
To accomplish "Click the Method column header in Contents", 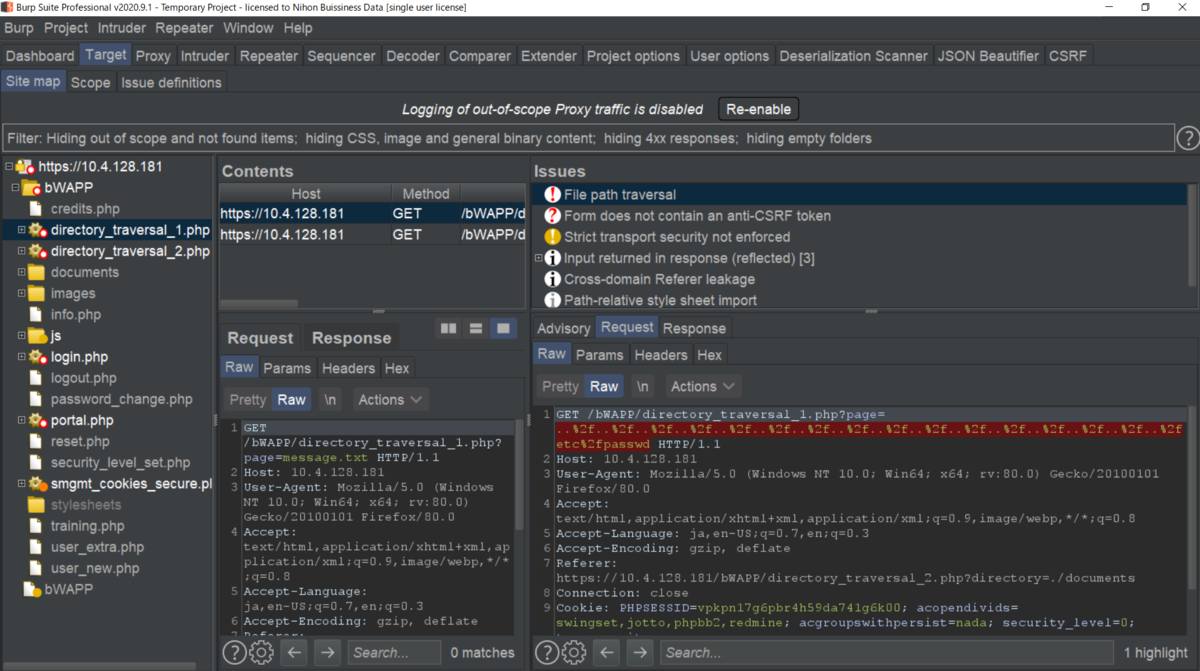I will point(426,194).
